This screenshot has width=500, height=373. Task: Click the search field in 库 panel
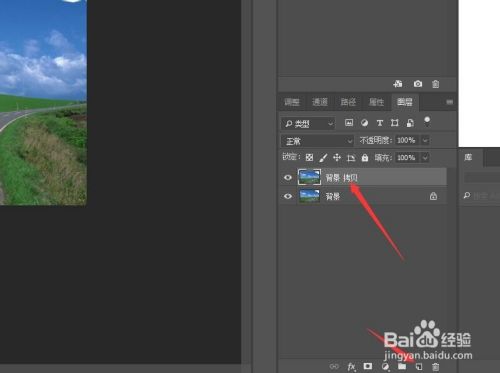[x=483, y=196]
